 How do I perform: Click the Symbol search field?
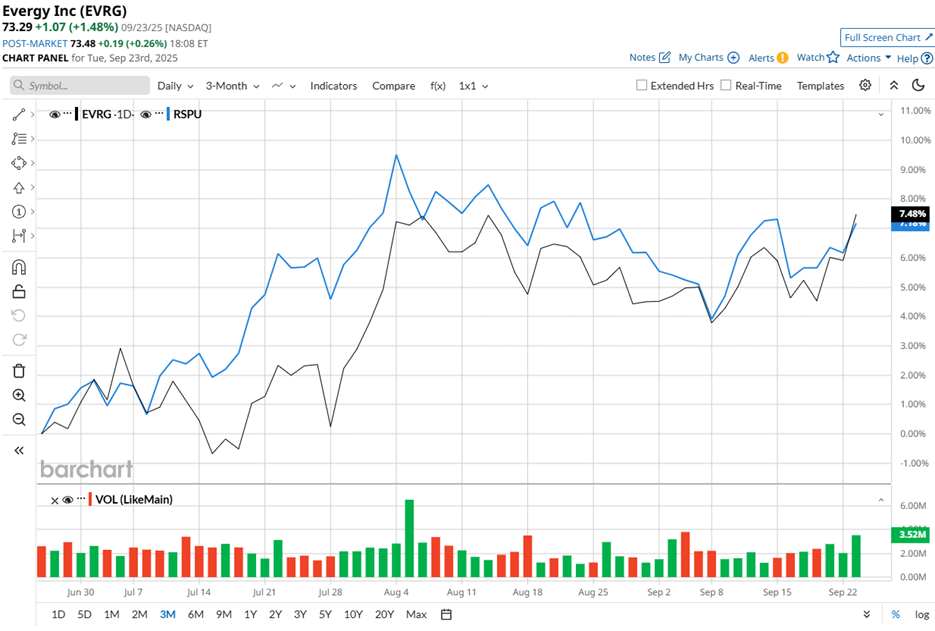point(80,85)
